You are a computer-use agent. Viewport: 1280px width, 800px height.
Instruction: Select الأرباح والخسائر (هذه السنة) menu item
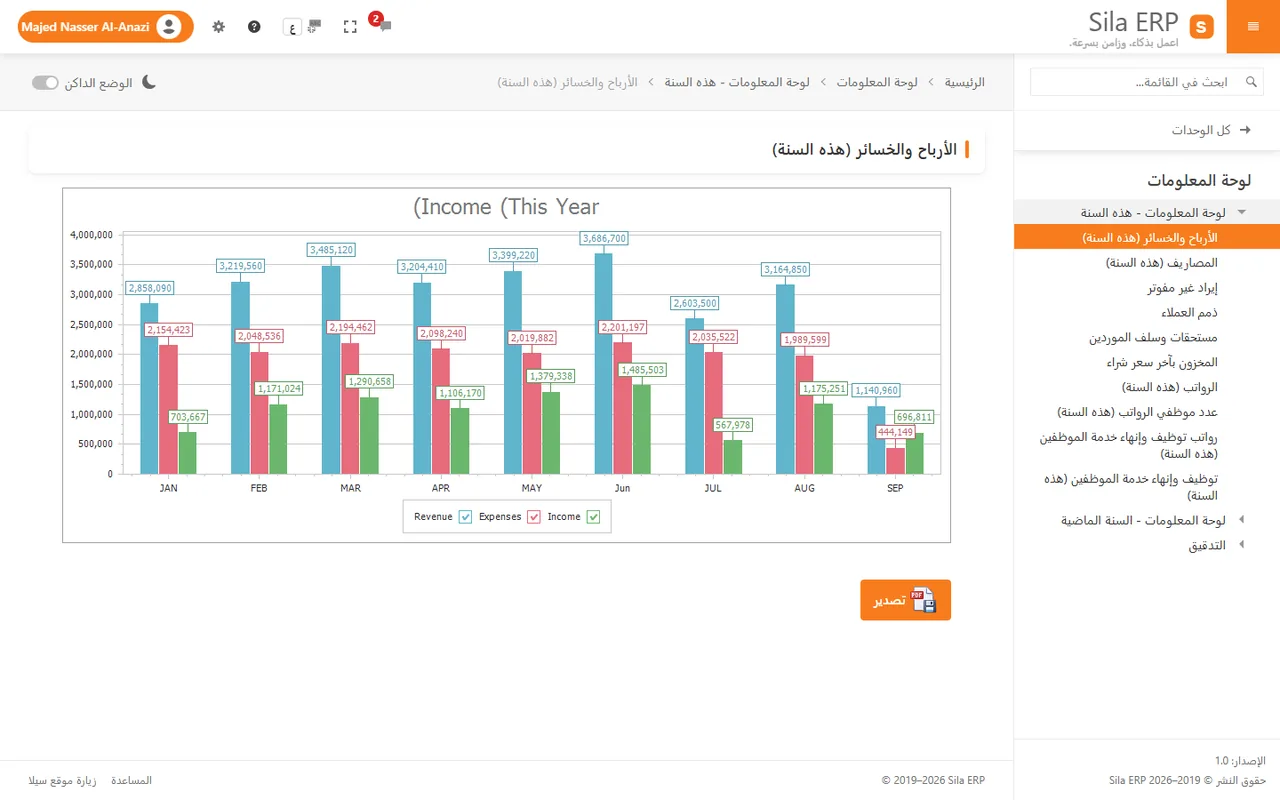(x=1147, y=237)
